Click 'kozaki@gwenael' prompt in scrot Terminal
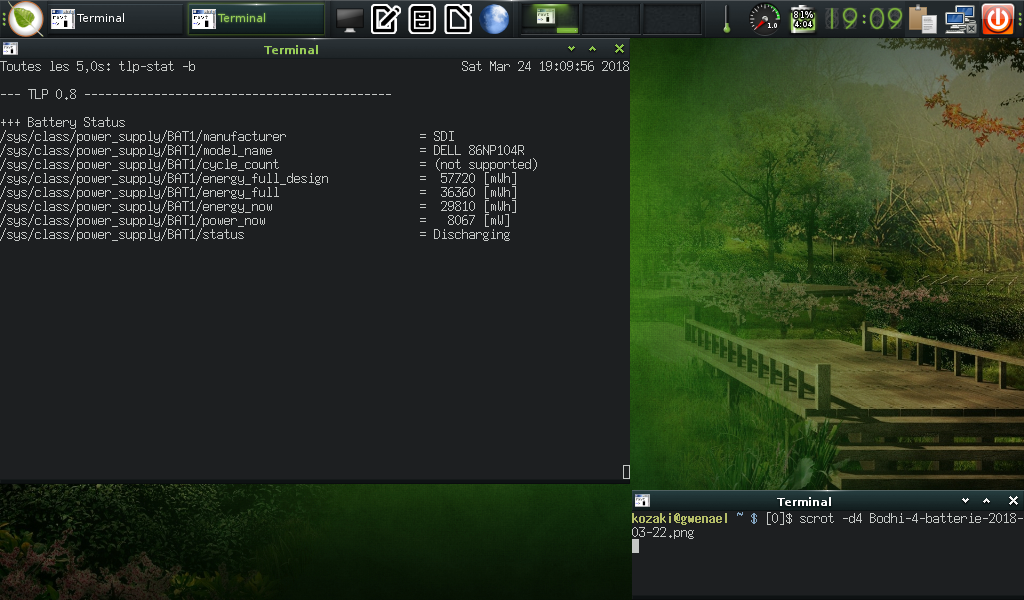 680,518
